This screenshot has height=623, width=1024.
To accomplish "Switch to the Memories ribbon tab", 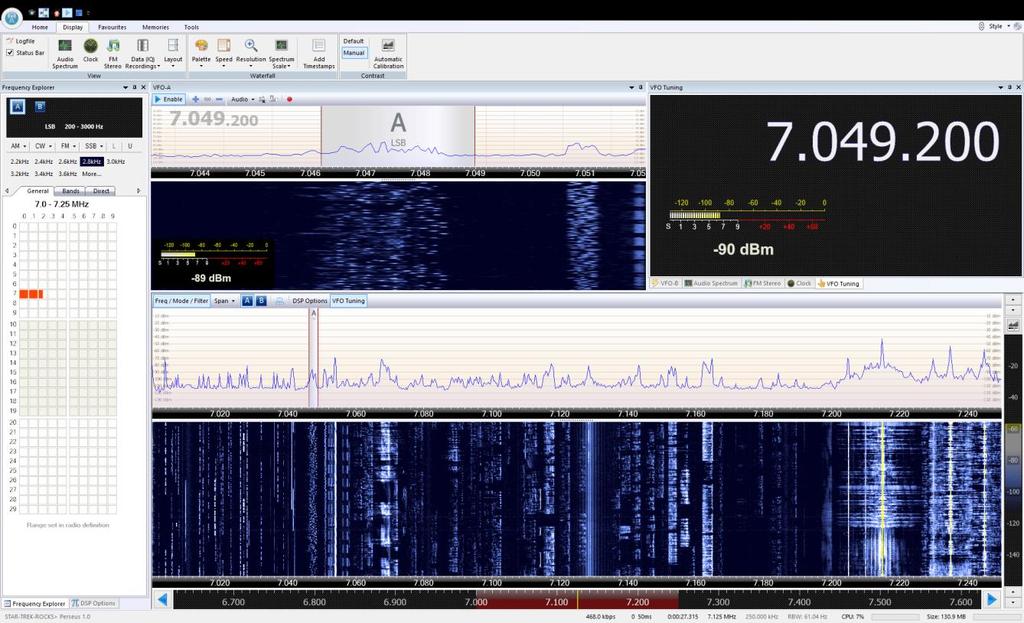I will pyautogui.click(x=155, y=27).
